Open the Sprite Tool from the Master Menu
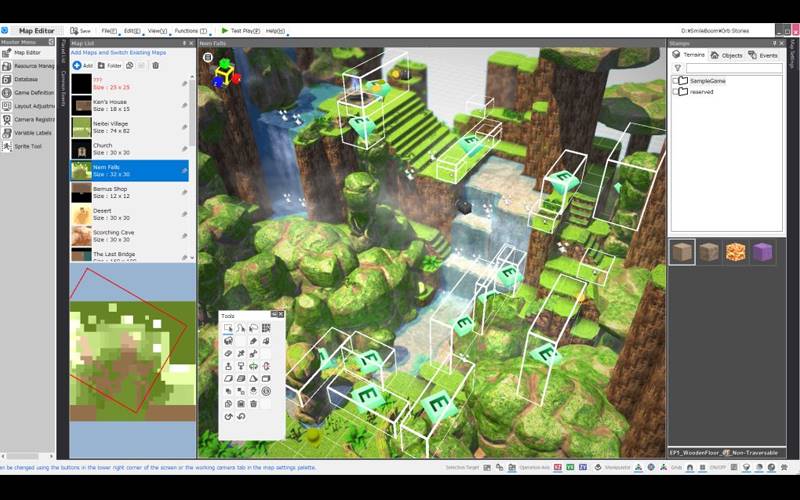The image size is (800, 500). [27, 146]
